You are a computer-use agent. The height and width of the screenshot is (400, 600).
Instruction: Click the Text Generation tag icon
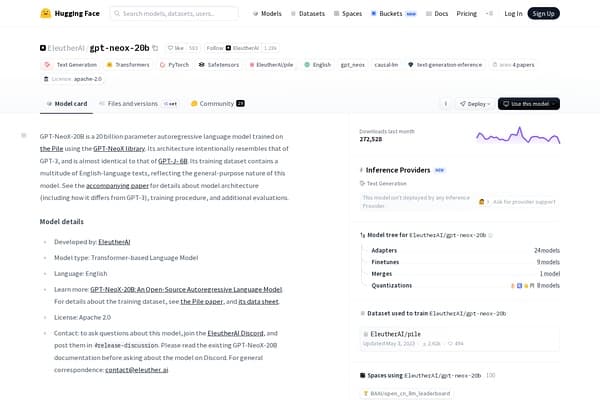[x=47, y=65]
